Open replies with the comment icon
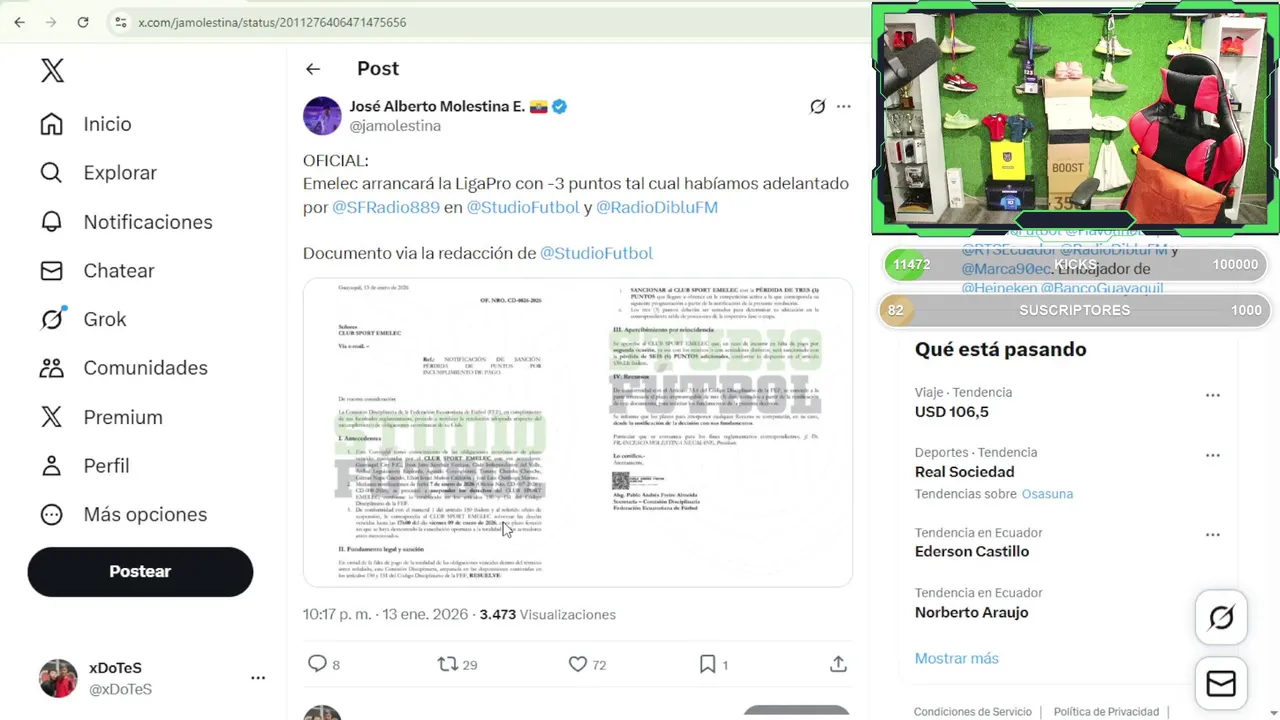The height and width of the screenshot is (720, 1280). (x=317, y=664)
